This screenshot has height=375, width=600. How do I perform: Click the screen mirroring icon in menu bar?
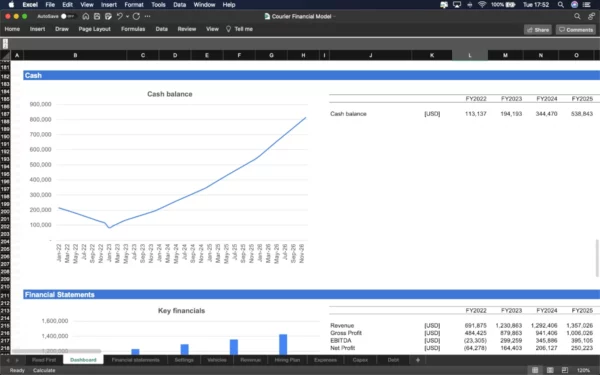coord(457,5)
